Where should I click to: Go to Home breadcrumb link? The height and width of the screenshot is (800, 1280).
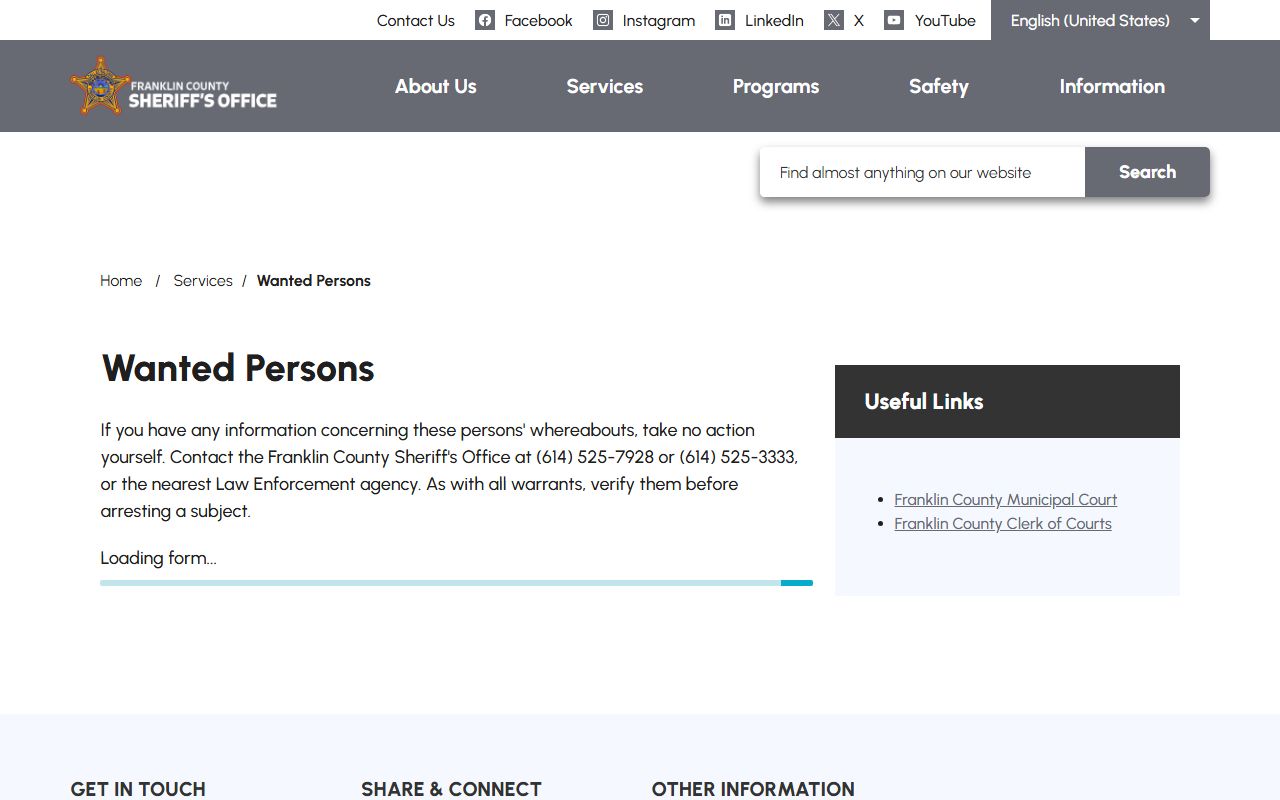tap(121, 281)
